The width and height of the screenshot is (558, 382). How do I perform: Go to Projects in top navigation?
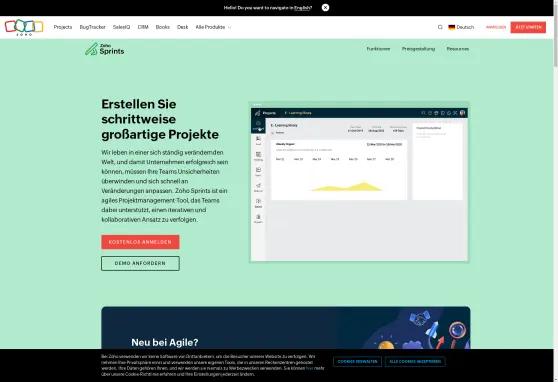pyautogui.click(x=63, y=27)
